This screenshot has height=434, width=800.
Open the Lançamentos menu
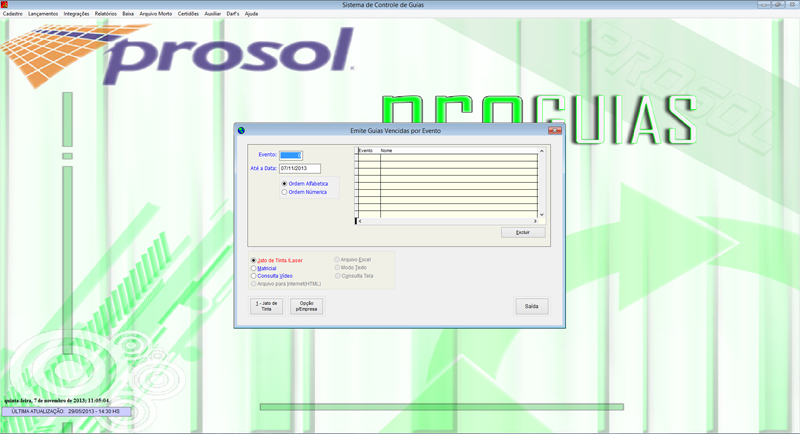(43, 14)
